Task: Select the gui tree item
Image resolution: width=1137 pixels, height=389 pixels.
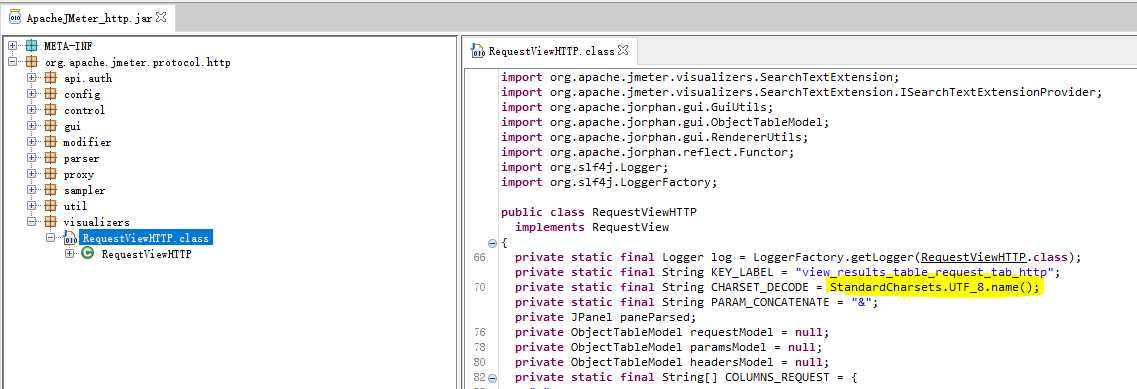Action: pos(73,126)
